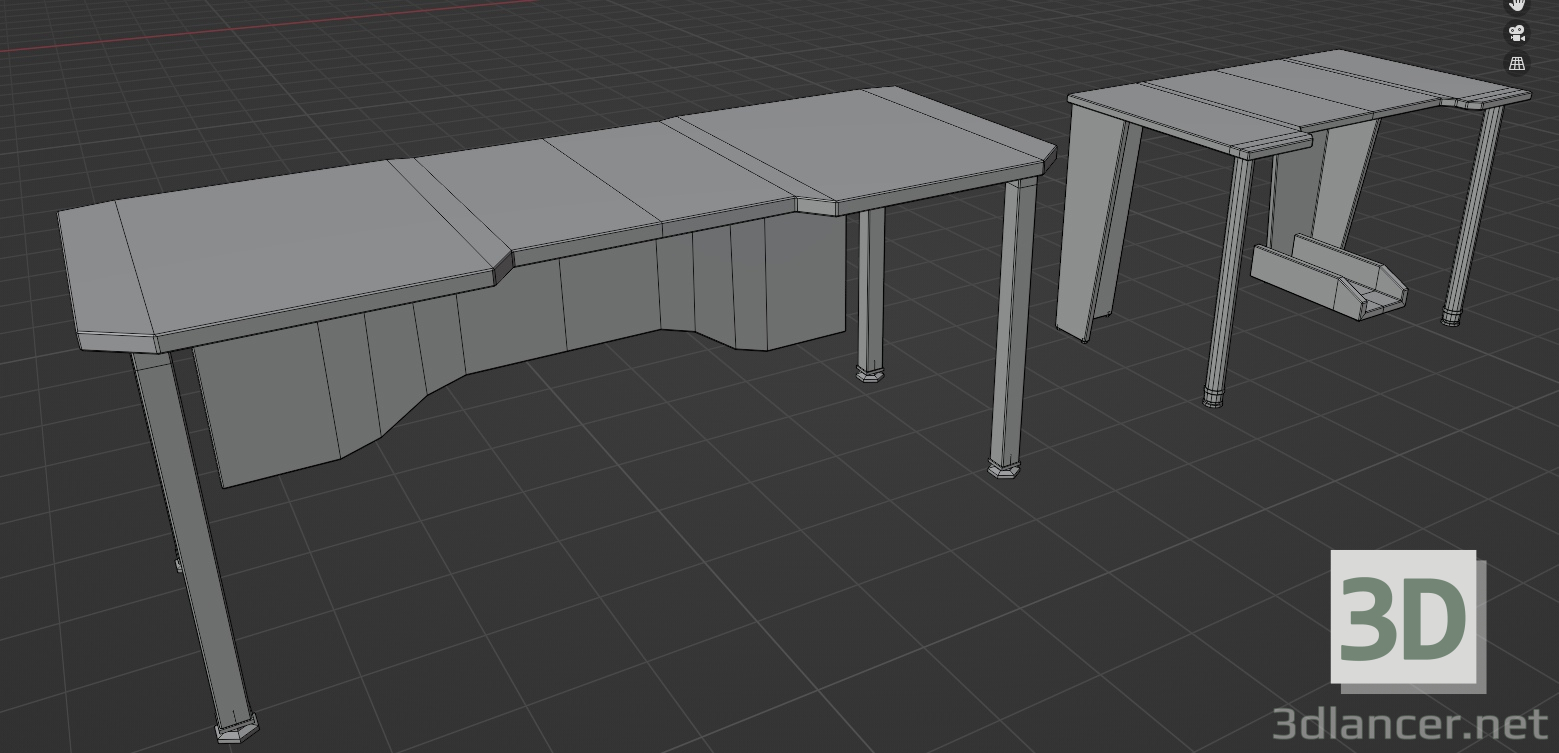The height and width of the screenshot is (753, 1559).
Task: Activate pan mode via the hand gizmo
Action: coord(1516,5)
